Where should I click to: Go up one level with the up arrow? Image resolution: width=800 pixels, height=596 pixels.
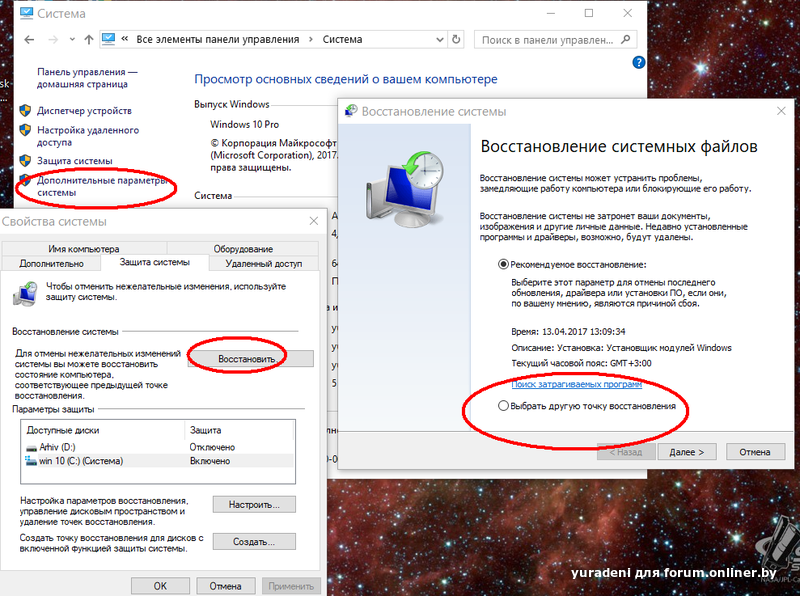pos(89,39)
